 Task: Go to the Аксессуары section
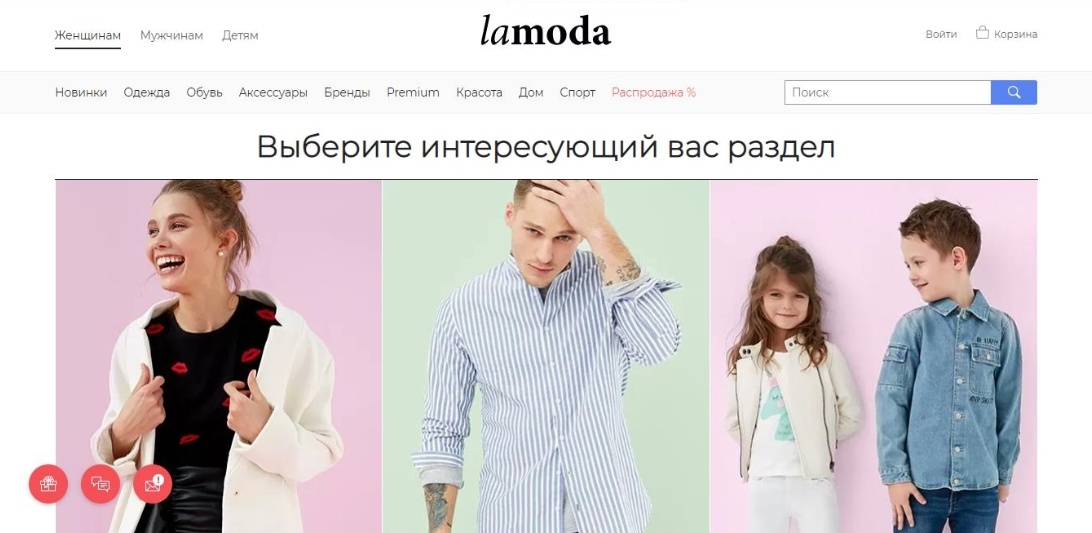[x=273, y=93]
